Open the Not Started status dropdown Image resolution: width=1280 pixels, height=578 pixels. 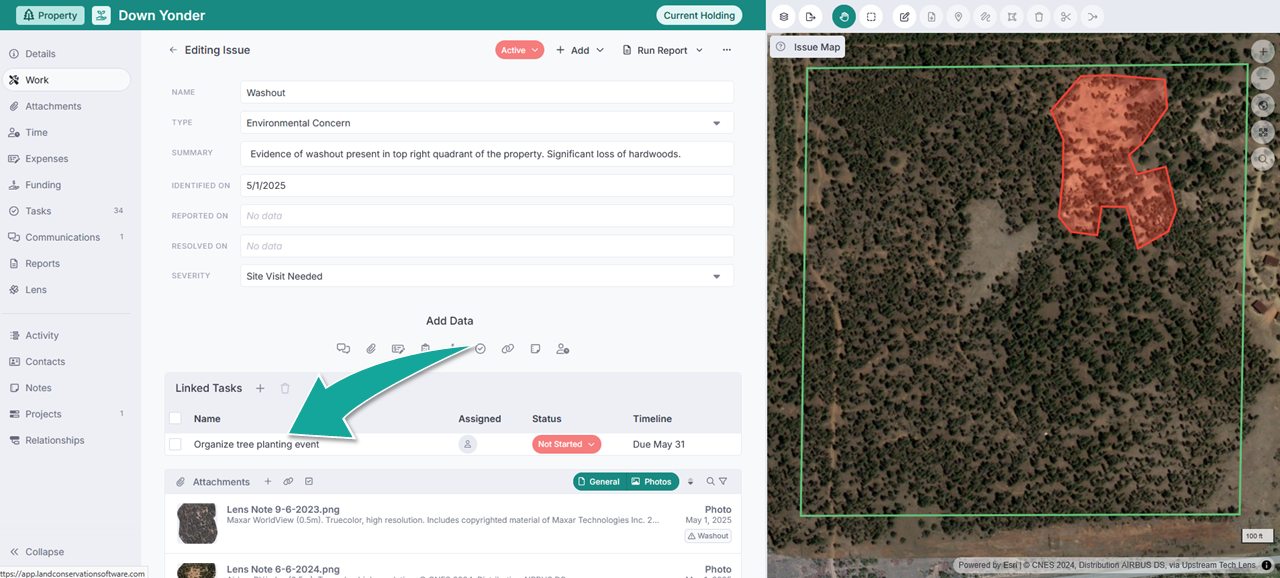[566, 444]
